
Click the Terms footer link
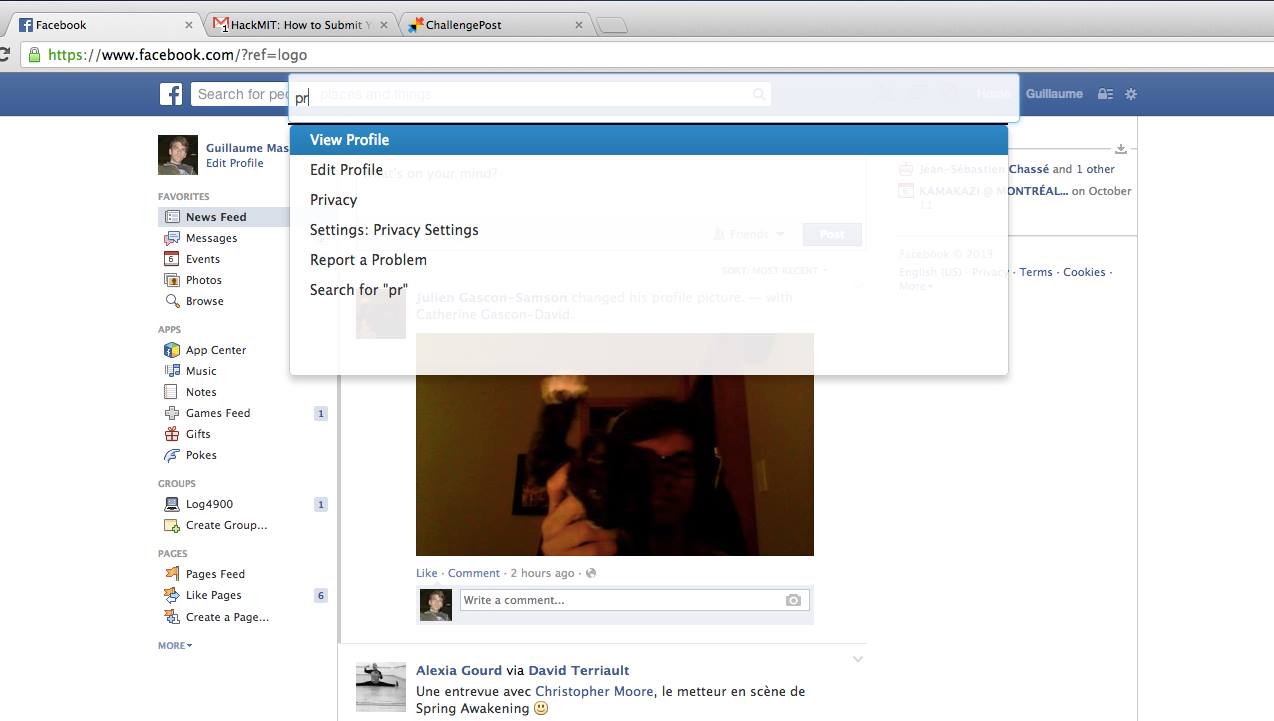coord(1036,272)
